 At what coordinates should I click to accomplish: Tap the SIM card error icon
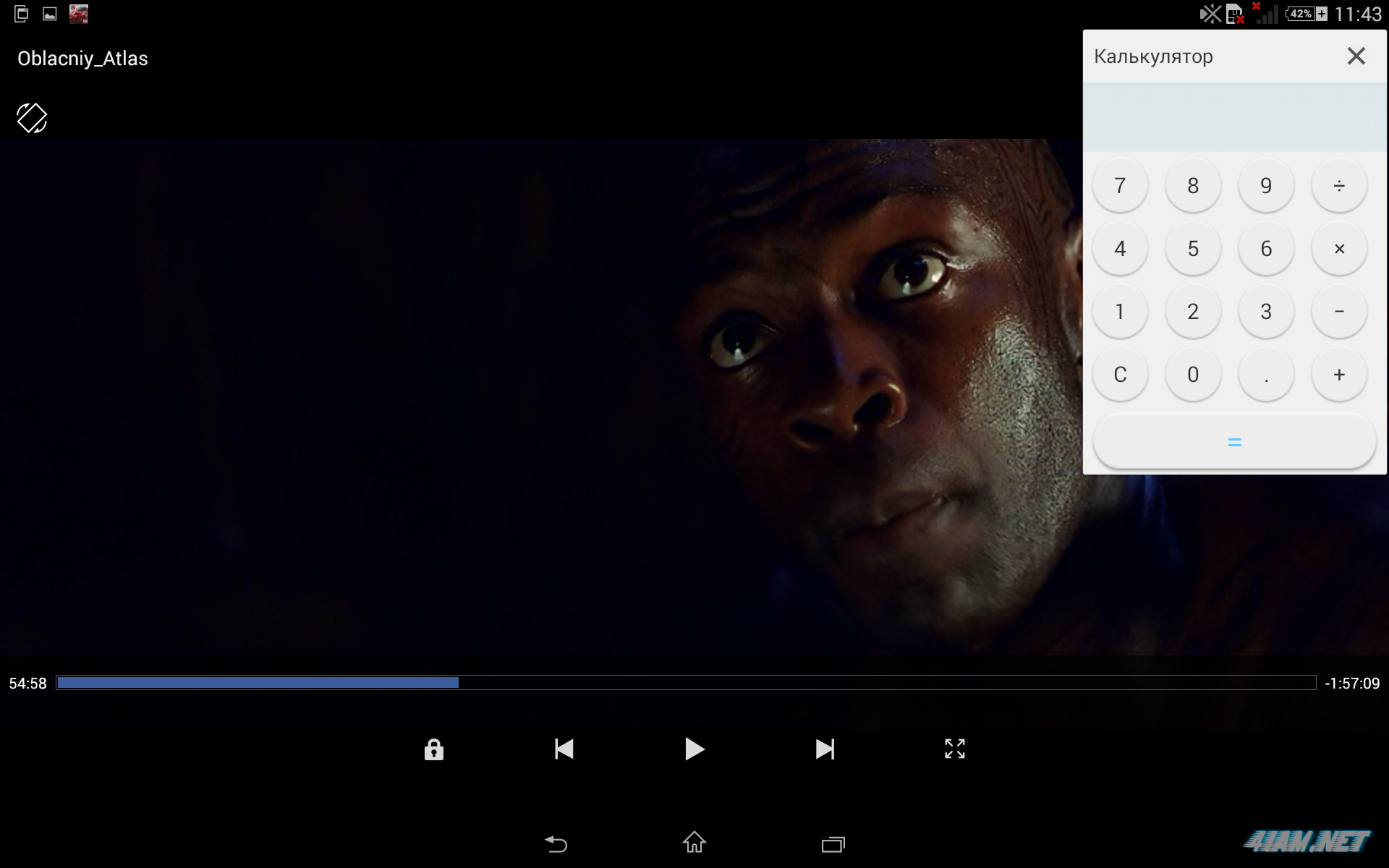click(x=1235, y=14)
